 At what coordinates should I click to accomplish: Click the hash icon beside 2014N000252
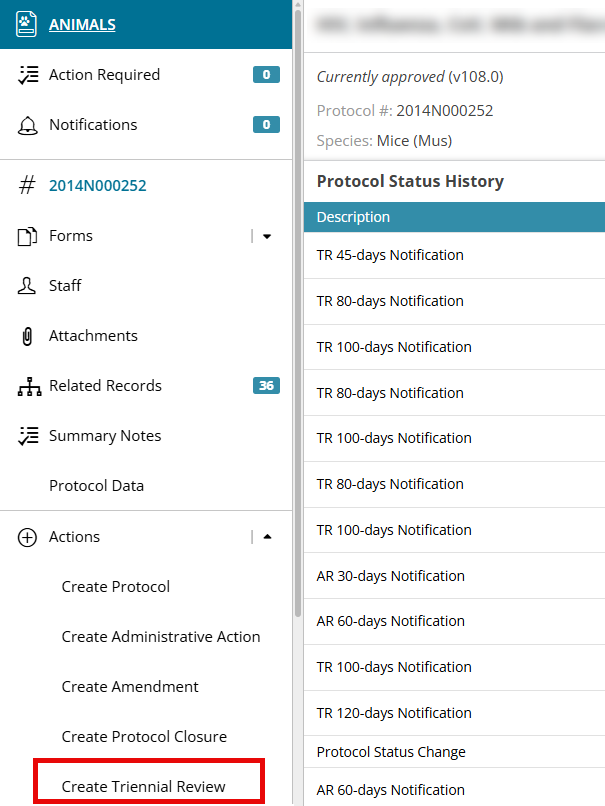[27, 186]
